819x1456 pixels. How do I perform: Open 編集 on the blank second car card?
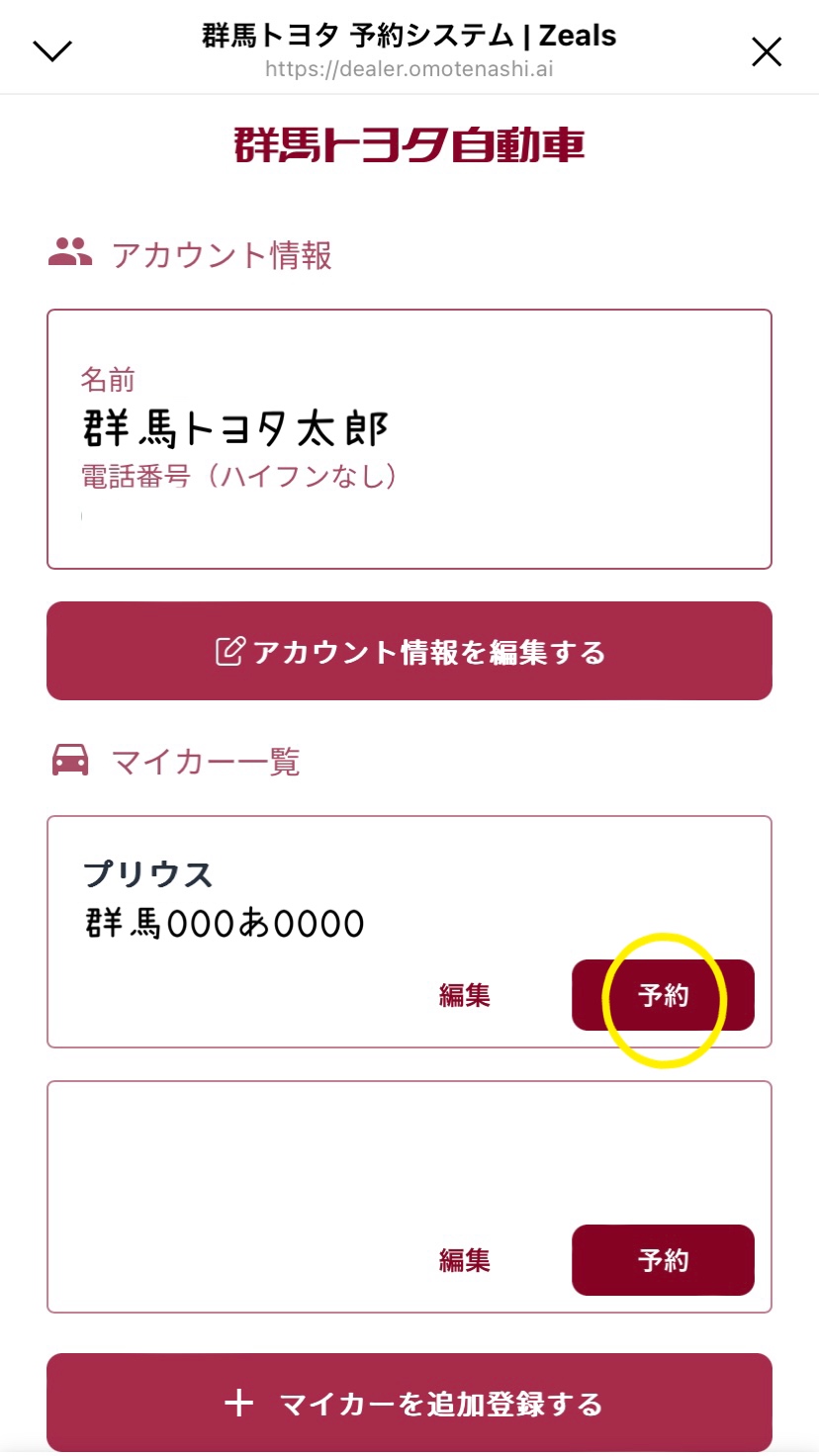pos(464,1260)
